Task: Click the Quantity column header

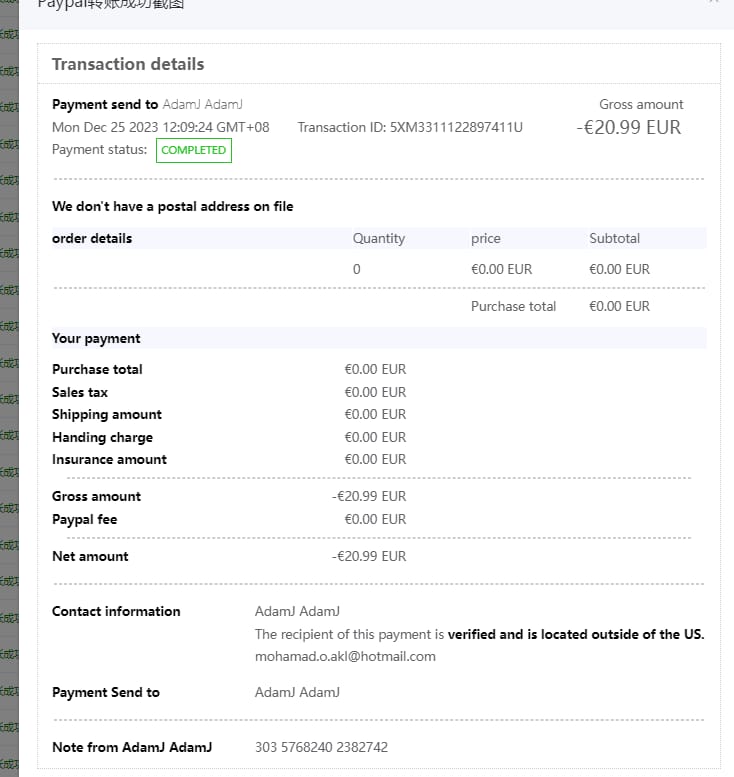Action: point(378,238)
